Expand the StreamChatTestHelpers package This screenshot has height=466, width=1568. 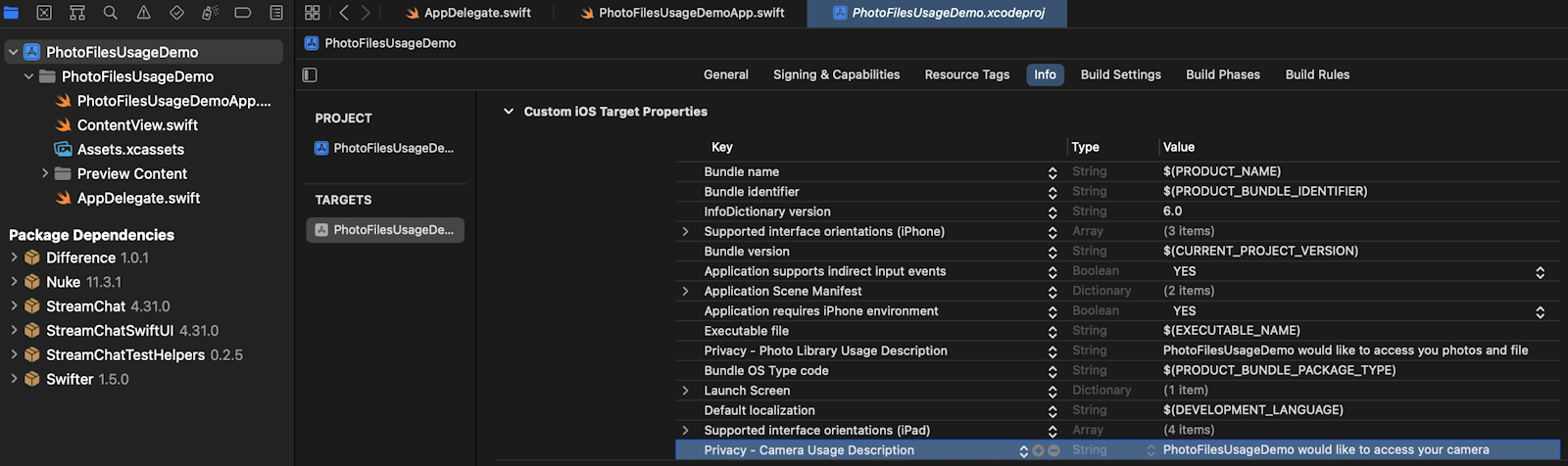click(x=14, y=354)
